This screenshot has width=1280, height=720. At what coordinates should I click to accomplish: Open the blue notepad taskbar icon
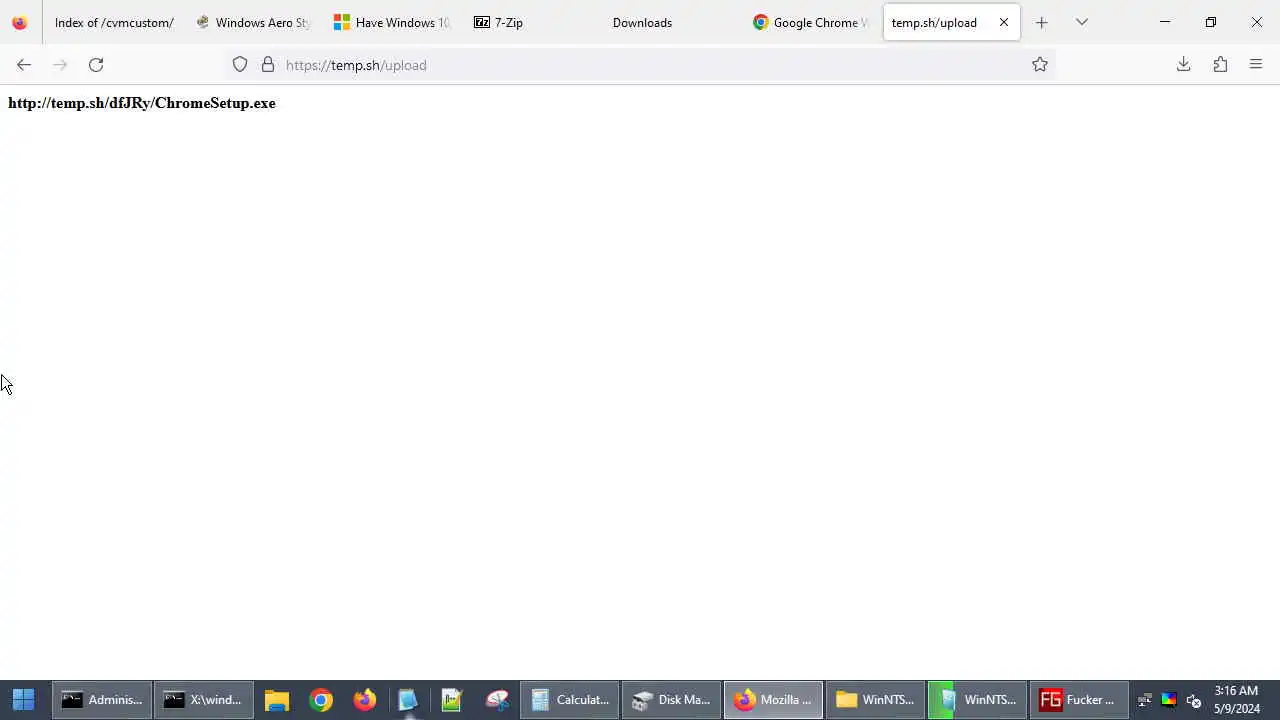[408, 700]
